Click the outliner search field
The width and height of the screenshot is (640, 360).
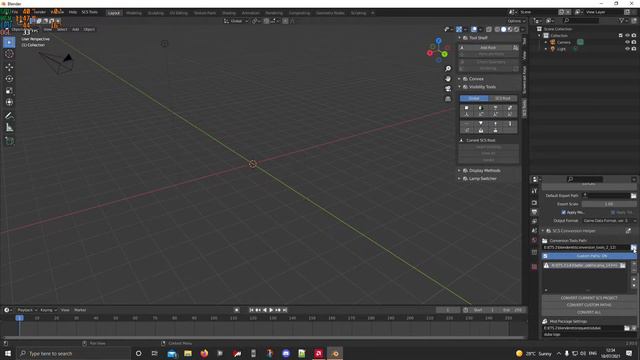[x=581, y=20]
